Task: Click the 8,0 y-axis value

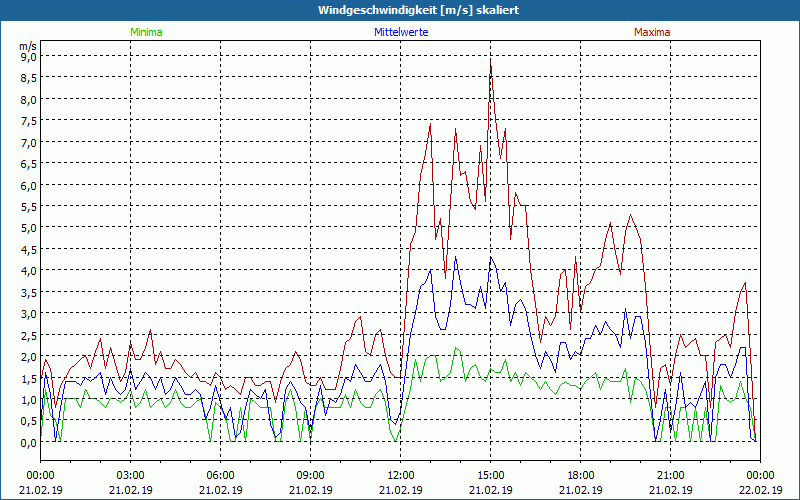Action: click(28, 99)
